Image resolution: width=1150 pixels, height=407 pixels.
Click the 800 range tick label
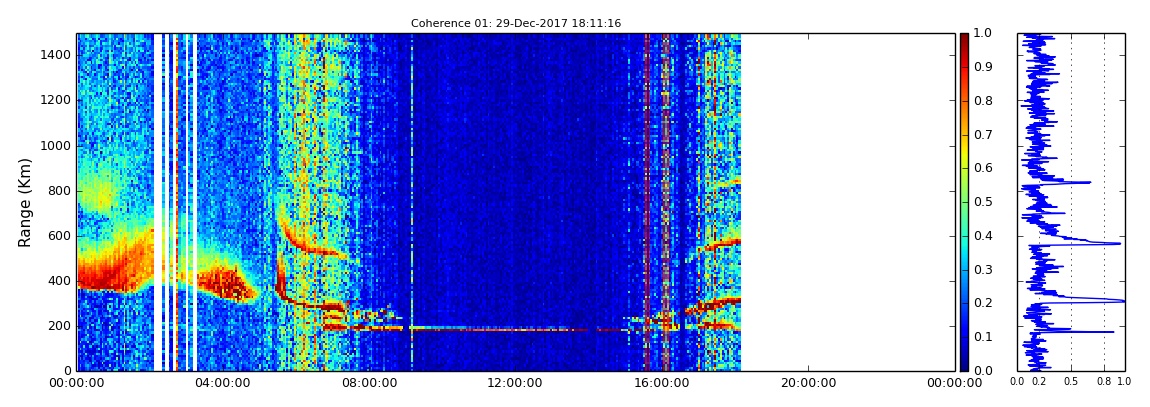(x=59, y=191)
